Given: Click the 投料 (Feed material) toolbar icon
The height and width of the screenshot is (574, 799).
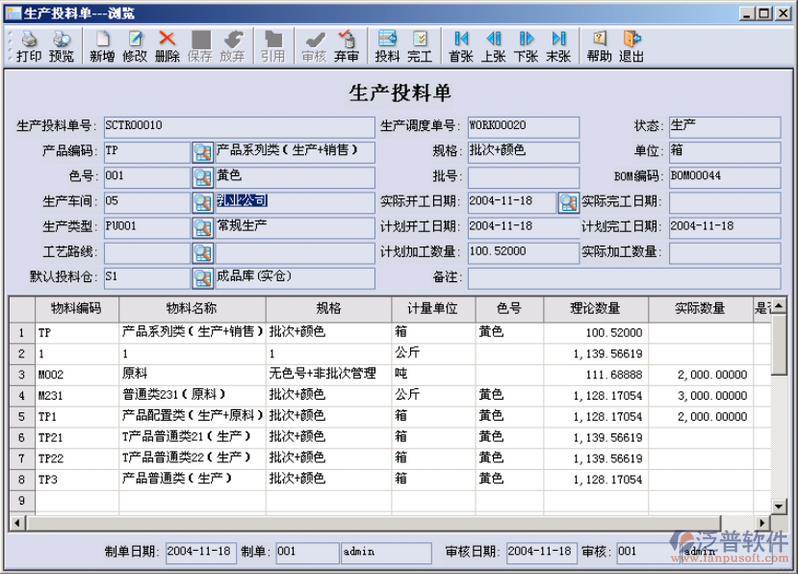Looking at the screenshot, I should (x=387, y=45).
